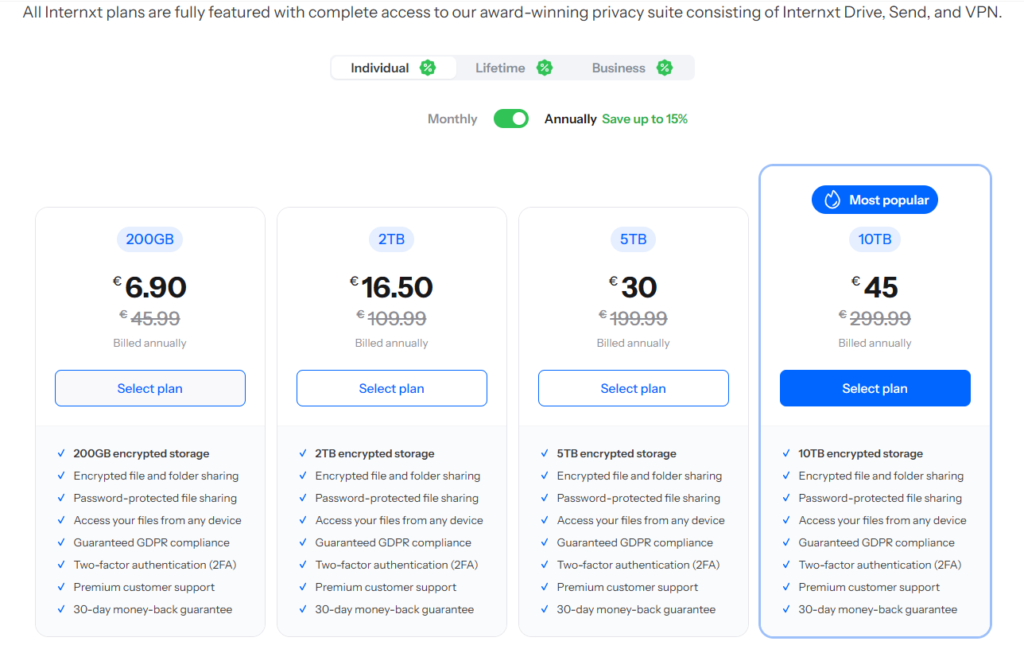Click checkmark beside 2TB encrypted storage

coord(303,453)
